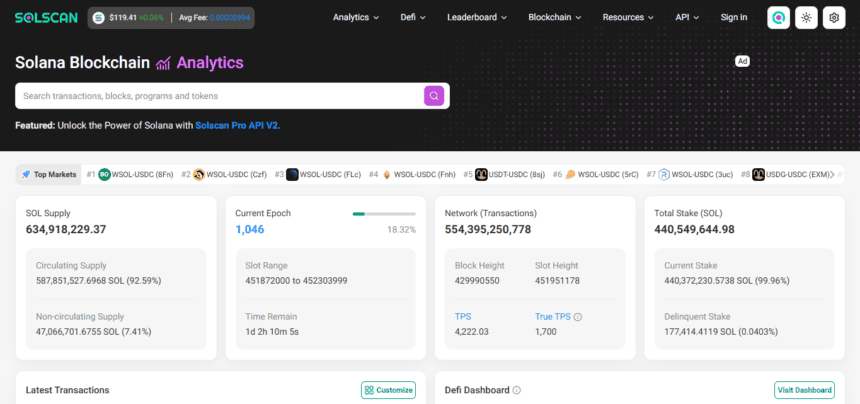Click the #4 WSOL-USDC (Fnh) market icon
Screen dimensions: 860x404
point(387,174)
